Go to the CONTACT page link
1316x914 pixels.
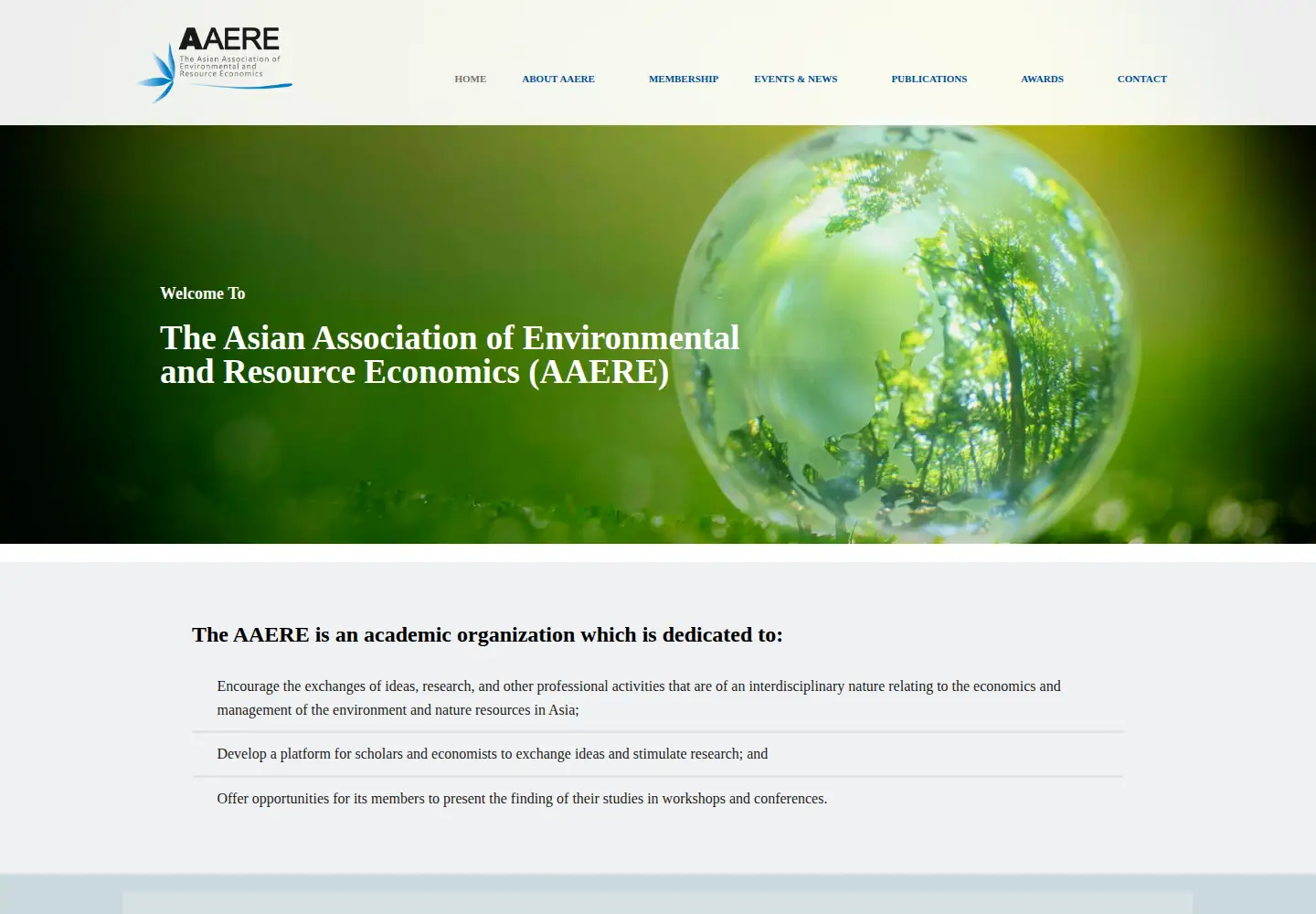[1141, 79]
